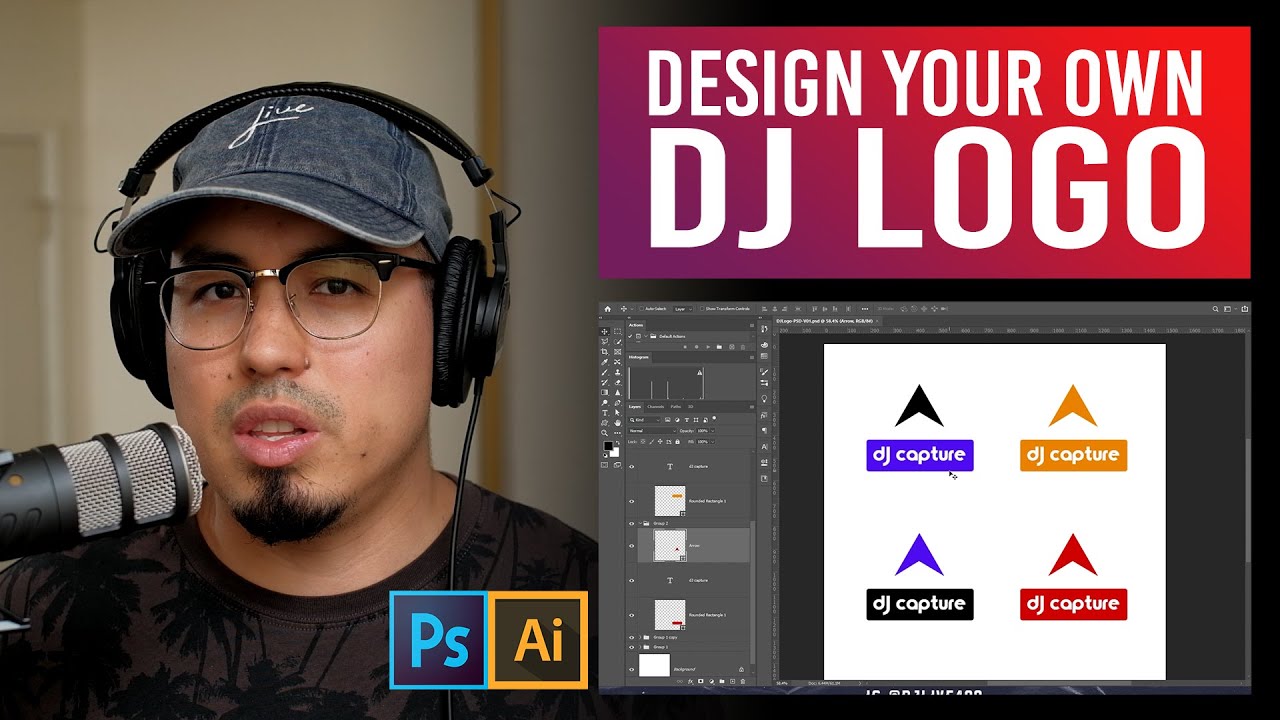This screenshot has width=1280, height=720.
Task: Click the Histogram panel tab
Action: tap(639, 357)
